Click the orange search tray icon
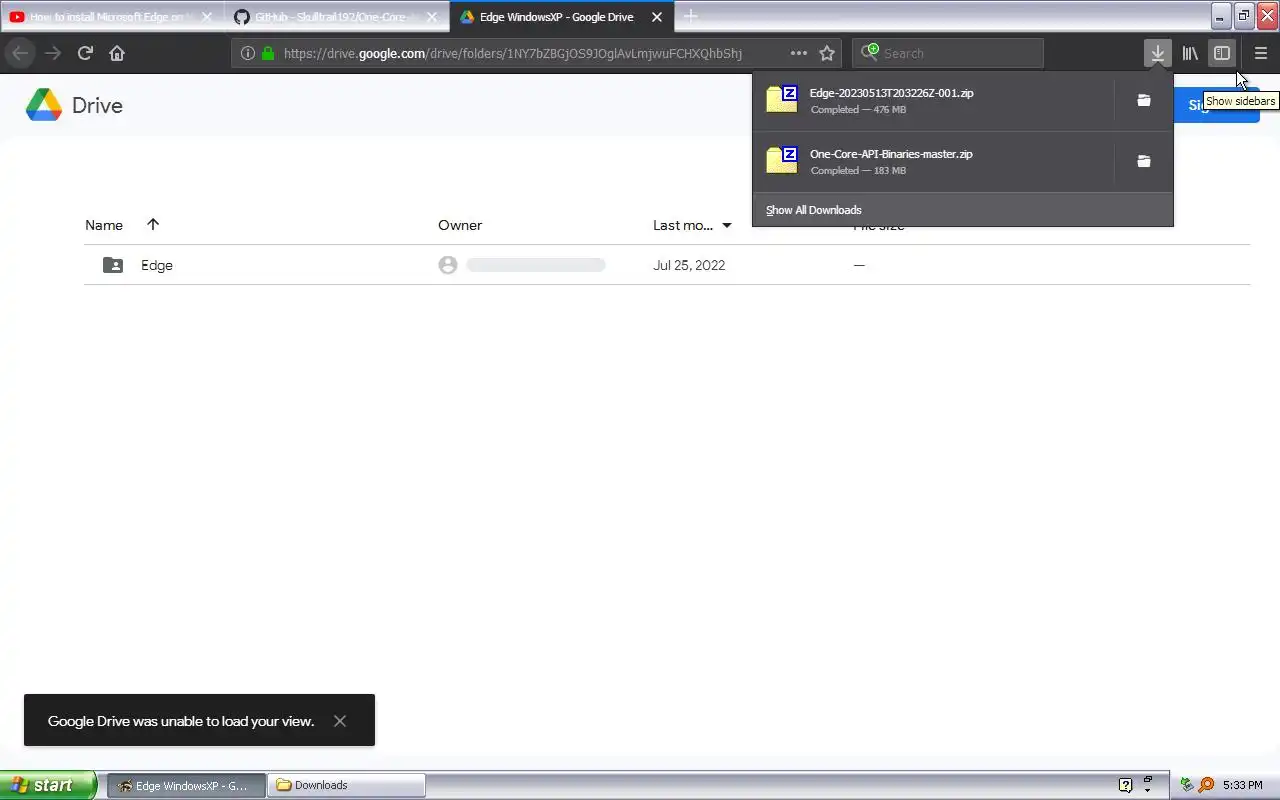This screenshot has height=800, width=1280. [x=1206, y=785]
